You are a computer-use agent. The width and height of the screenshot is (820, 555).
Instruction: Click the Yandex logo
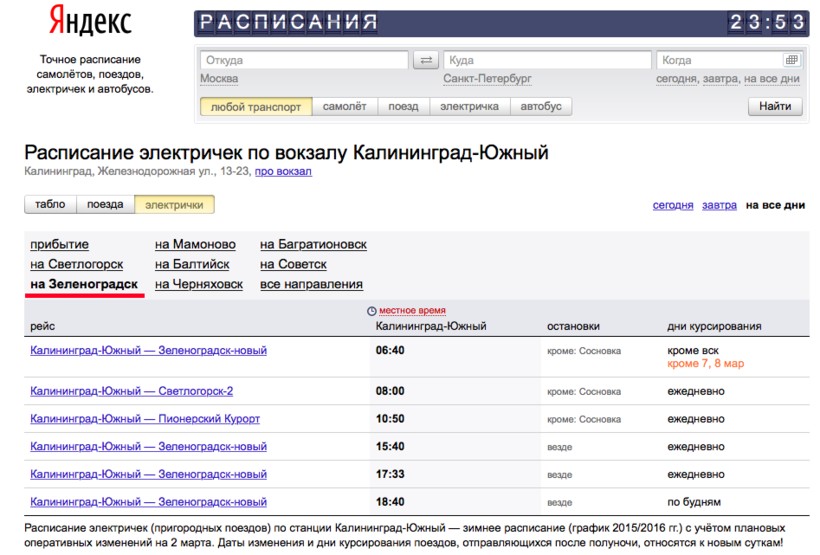click(x=90, y=21)
